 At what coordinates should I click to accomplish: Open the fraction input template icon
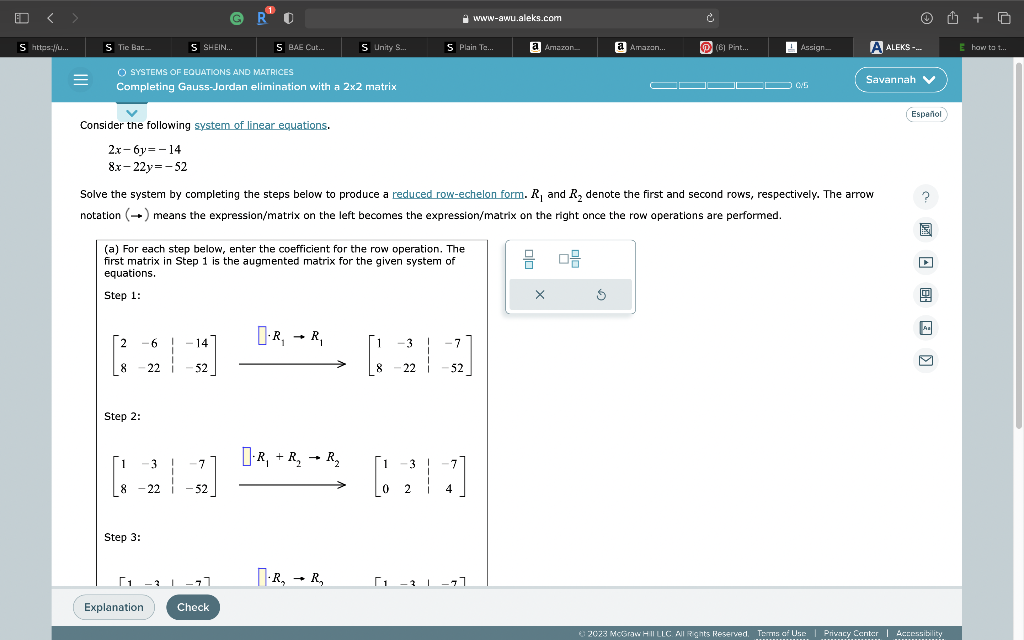(527, 258)
